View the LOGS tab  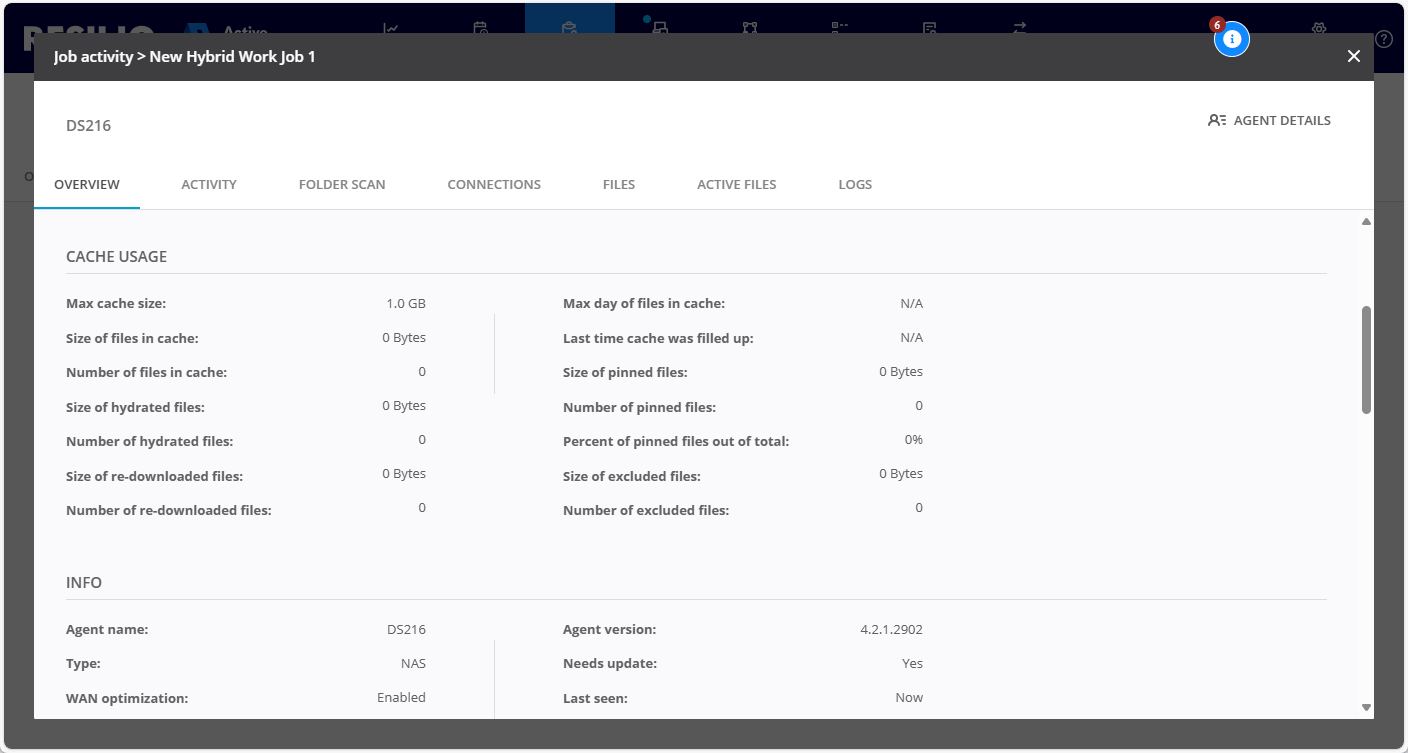[x=855, y=185]
